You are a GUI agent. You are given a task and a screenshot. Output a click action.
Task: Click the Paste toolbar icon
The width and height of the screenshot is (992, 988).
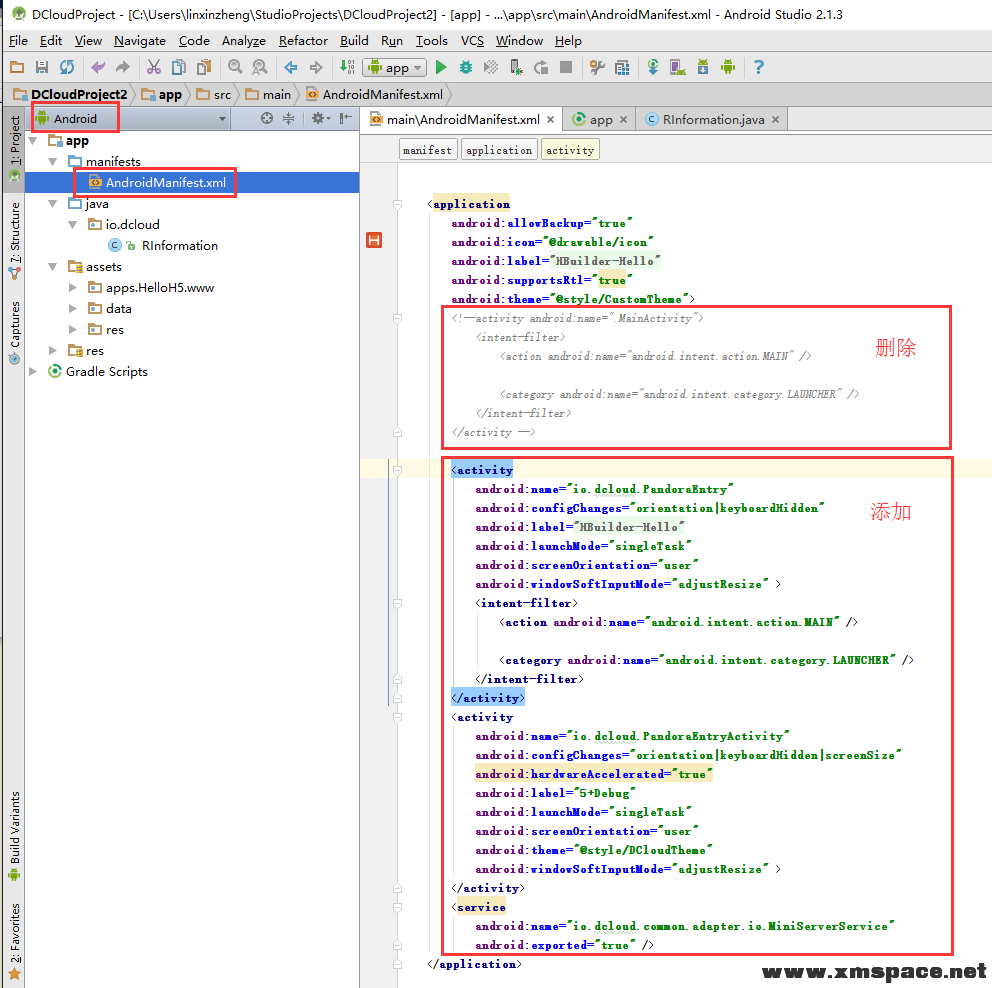click(x=204, y=67)
